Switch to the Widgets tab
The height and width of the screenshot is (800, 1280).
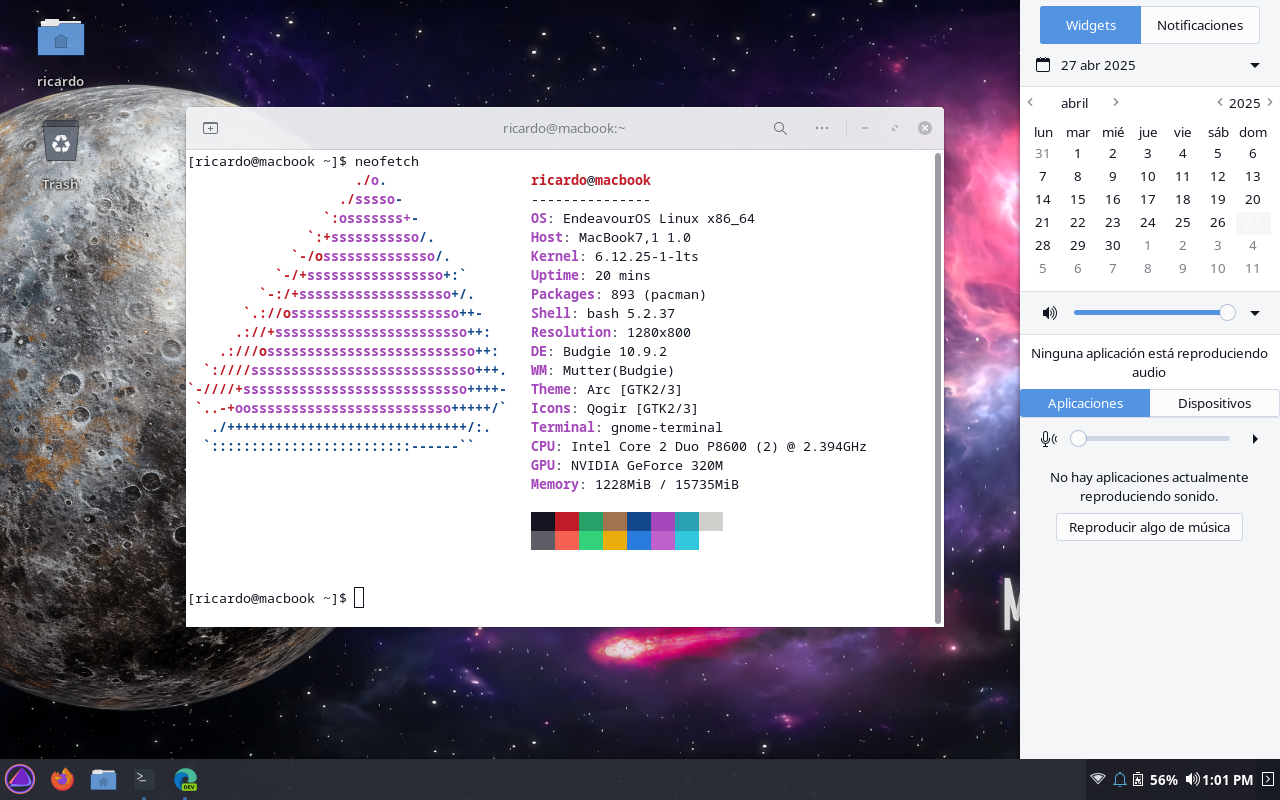click(1090, 25)
